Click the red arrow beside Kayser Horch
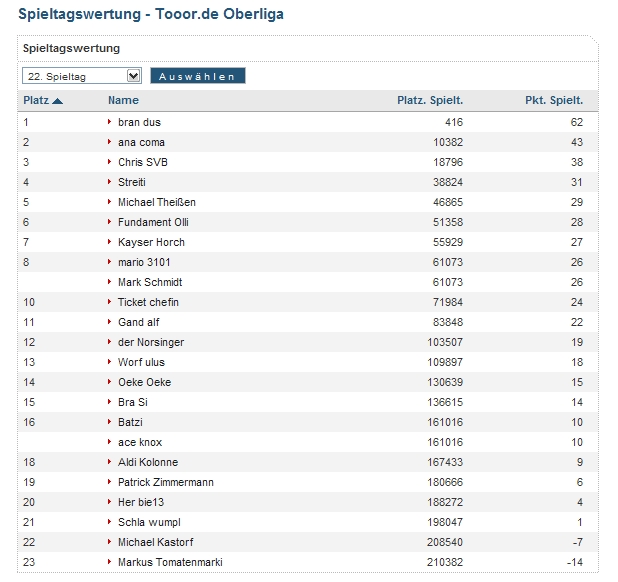Screen dimensions: 618x582 pos(110,242)
